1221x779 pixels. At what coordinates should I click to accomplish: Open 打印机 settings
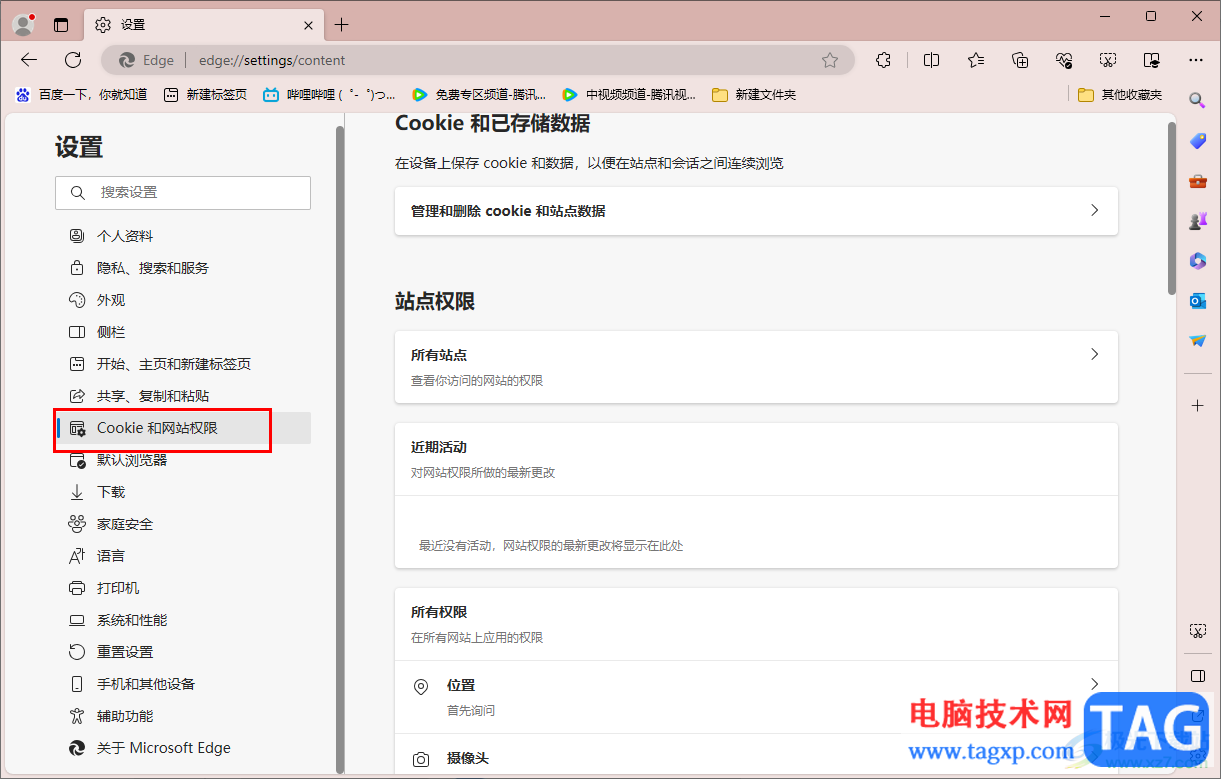(x=183, y=588)
